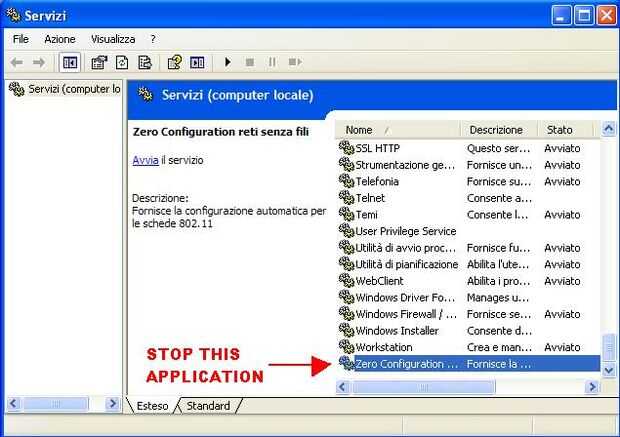Click the tree pane horizontal scrollbar thumb

55,404
